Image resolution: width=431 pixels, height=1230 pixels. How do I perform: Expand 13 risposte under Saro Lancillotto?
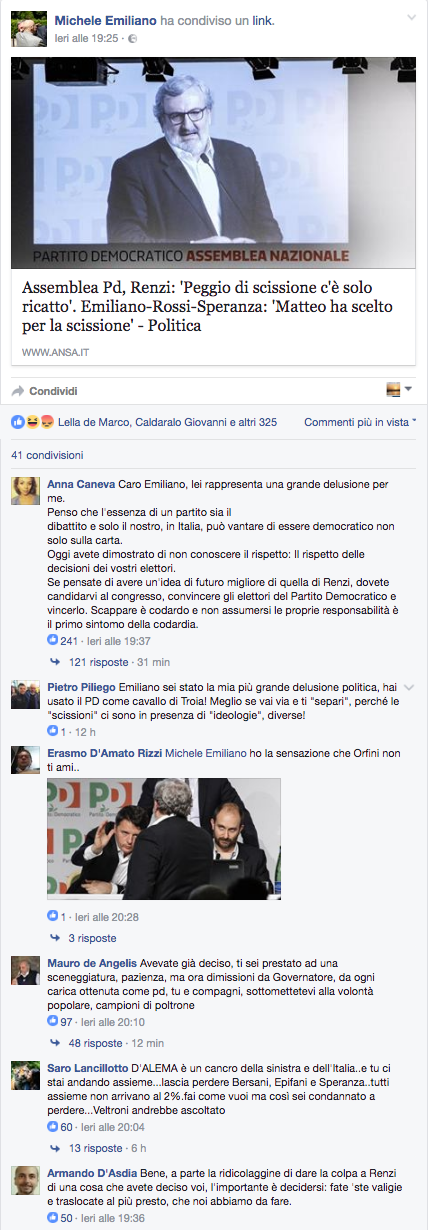[95, 1149]
